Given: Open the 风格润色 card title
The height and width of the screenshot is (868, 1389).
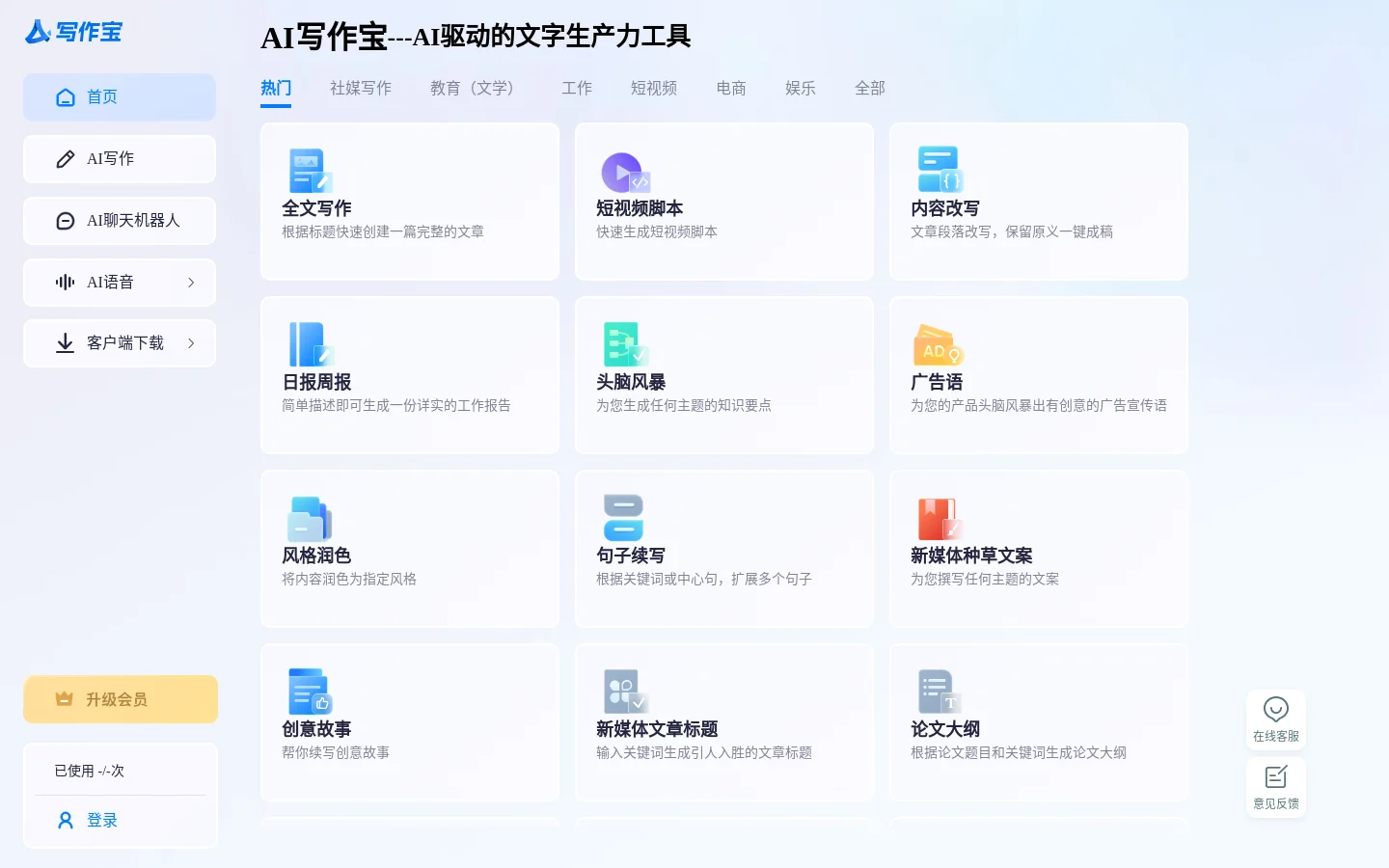Looking at the screenshot, I should pyautogui.click(x=316, y=556).
